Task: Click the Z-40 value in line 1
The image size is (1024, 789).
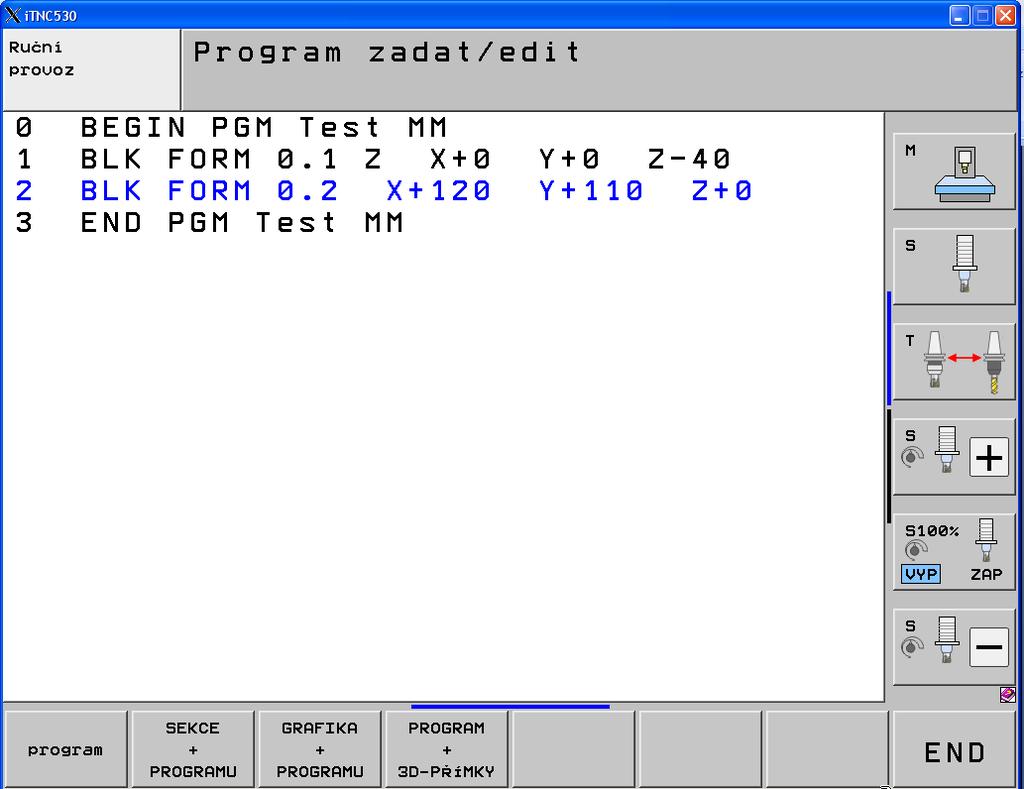Action: tap(689, 159)
